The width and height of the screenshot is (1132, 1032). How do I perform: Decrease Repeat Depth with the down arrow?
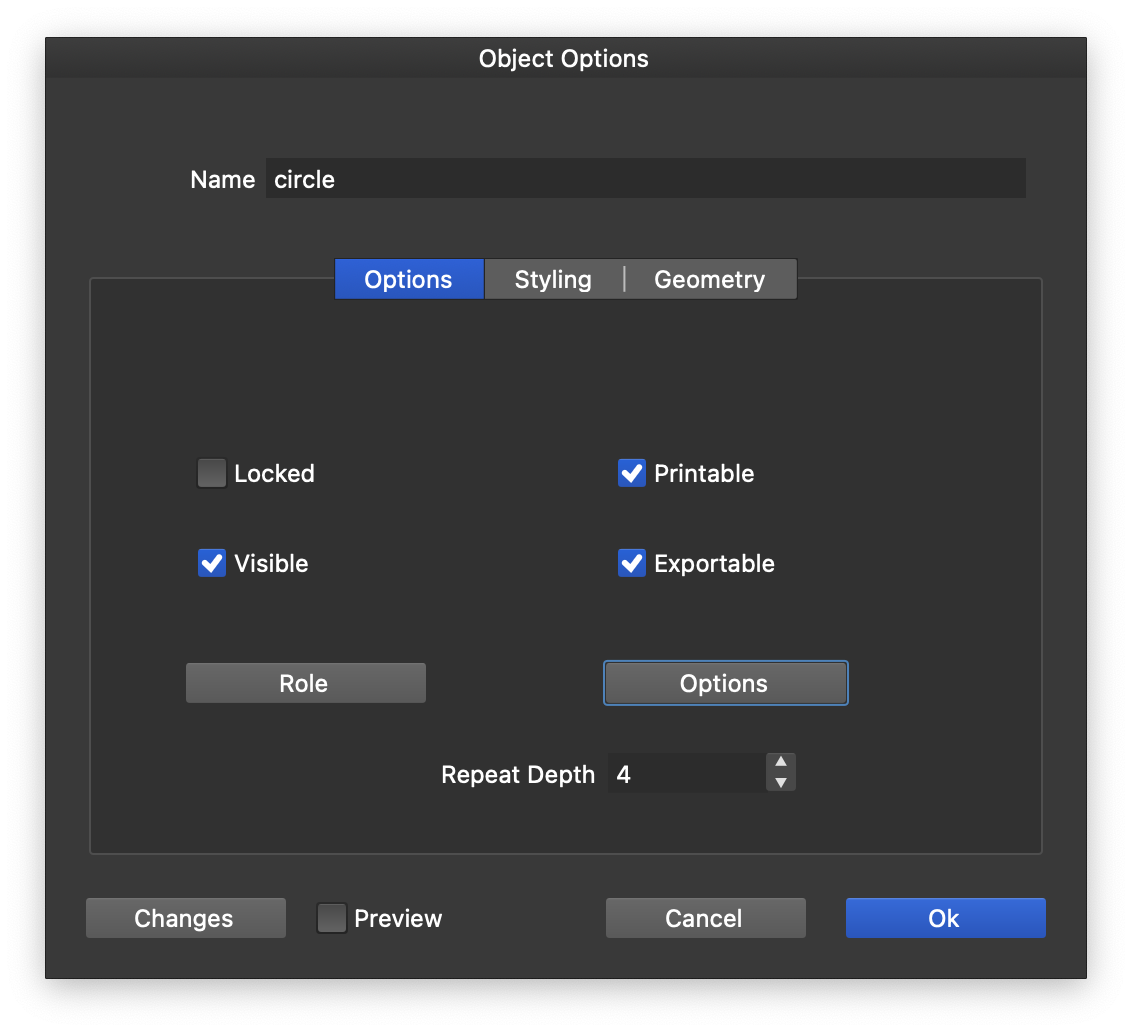point(781,783)
